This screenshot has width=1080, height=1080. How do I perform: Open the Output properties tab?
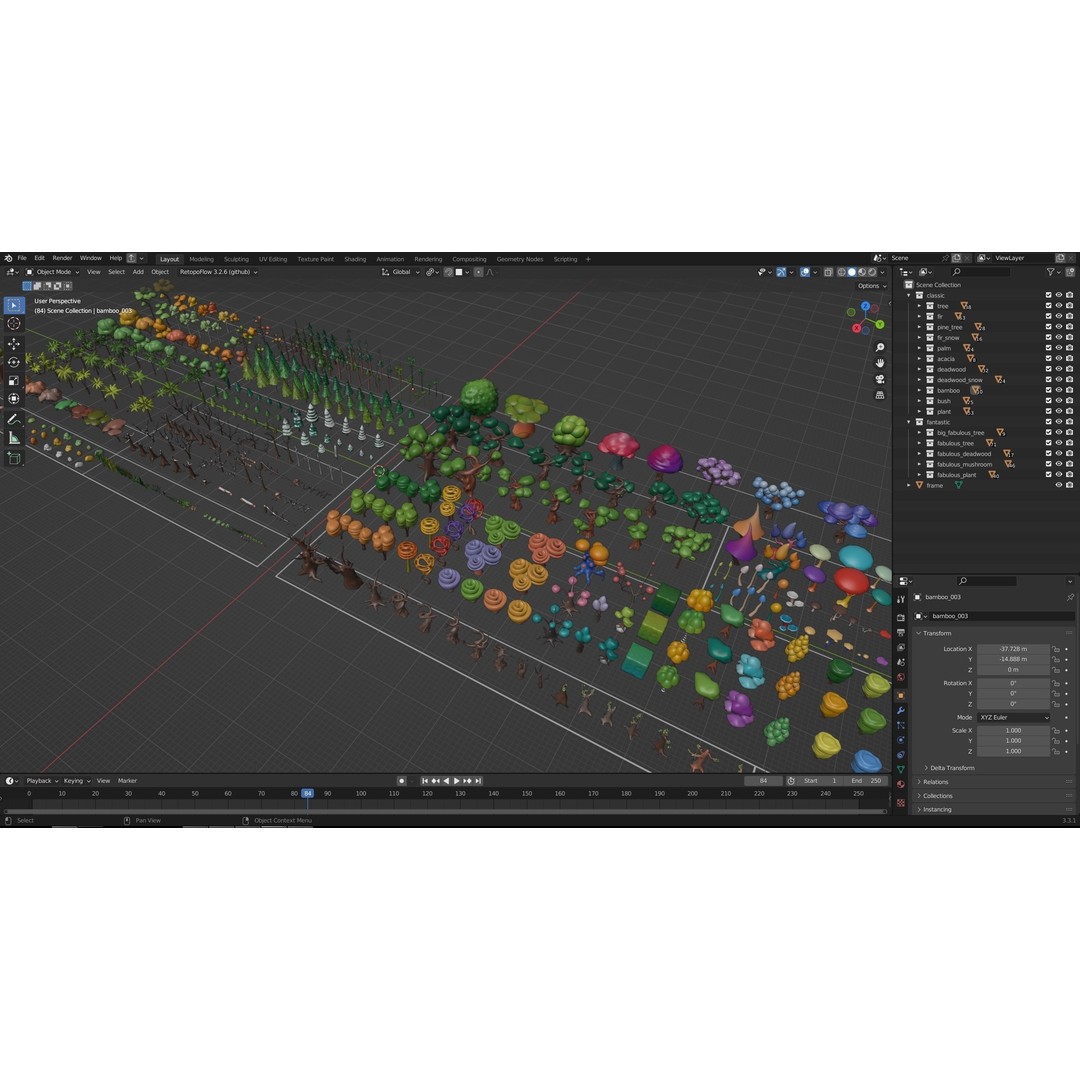point(900,632)
